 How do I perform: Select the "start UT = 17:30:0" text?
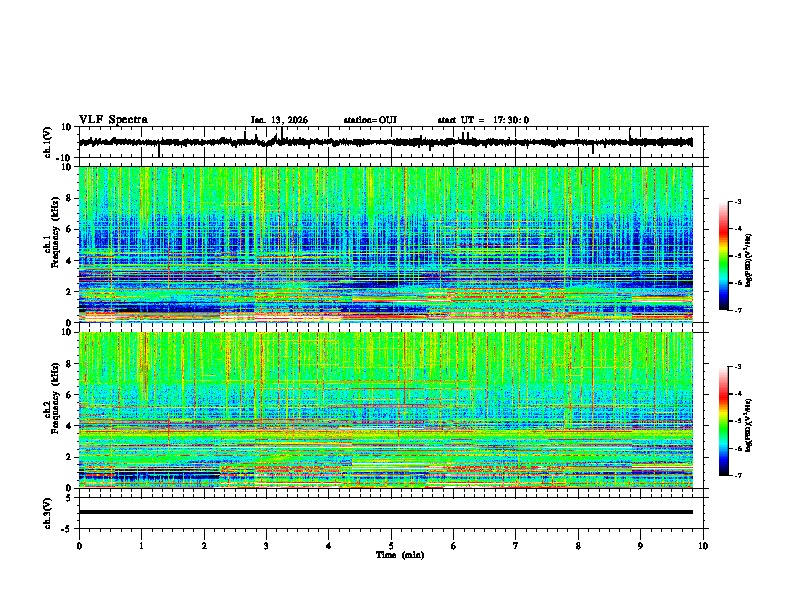tap(483, 120)
